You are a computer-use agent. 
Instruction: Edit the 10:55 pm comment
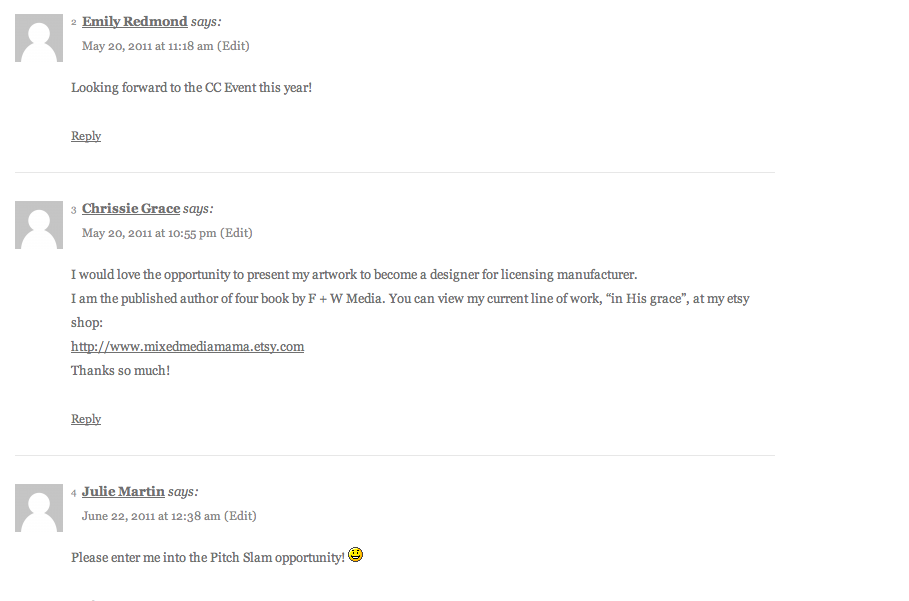[x=236, y=233]
